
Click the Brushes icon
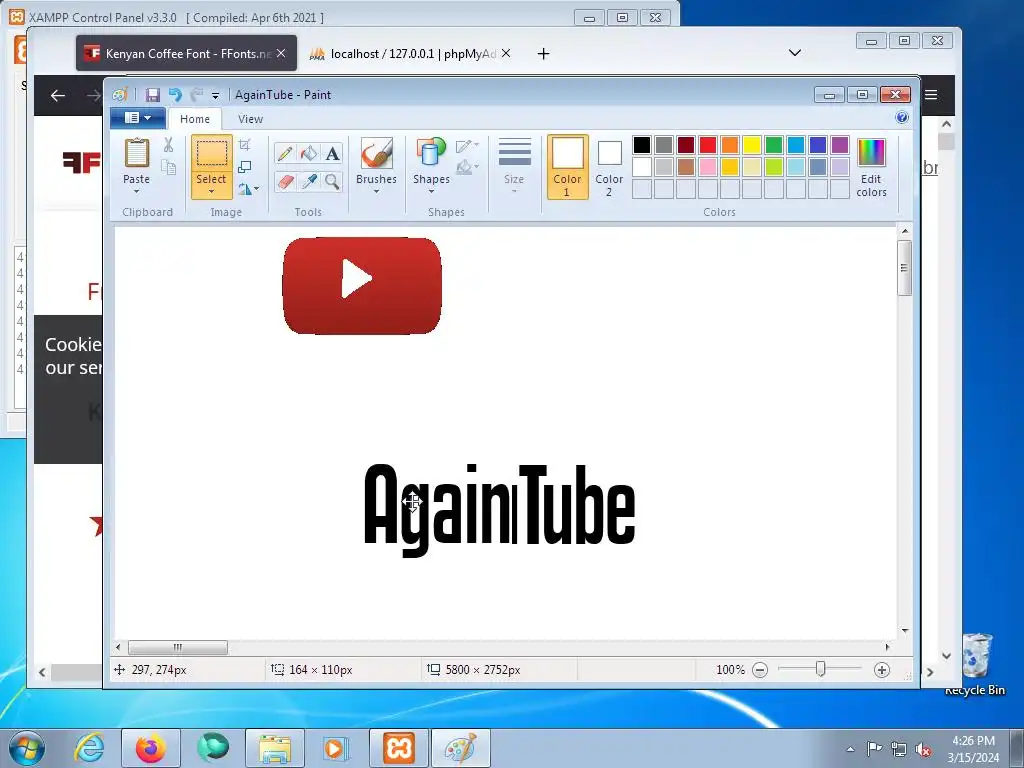tap(376, 153)
